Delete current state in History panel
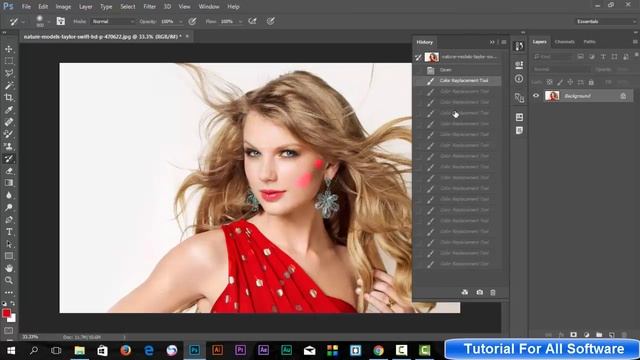Screen dimensions: 640x360 (493, 292)
